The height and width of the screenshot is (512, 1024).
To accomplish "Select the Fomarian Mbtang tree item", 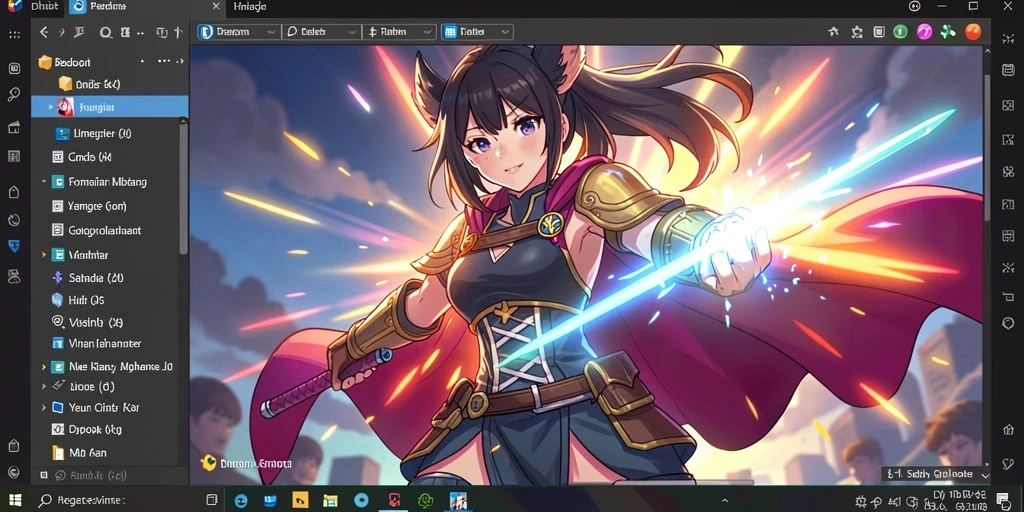I will click(x=108, y=182).
